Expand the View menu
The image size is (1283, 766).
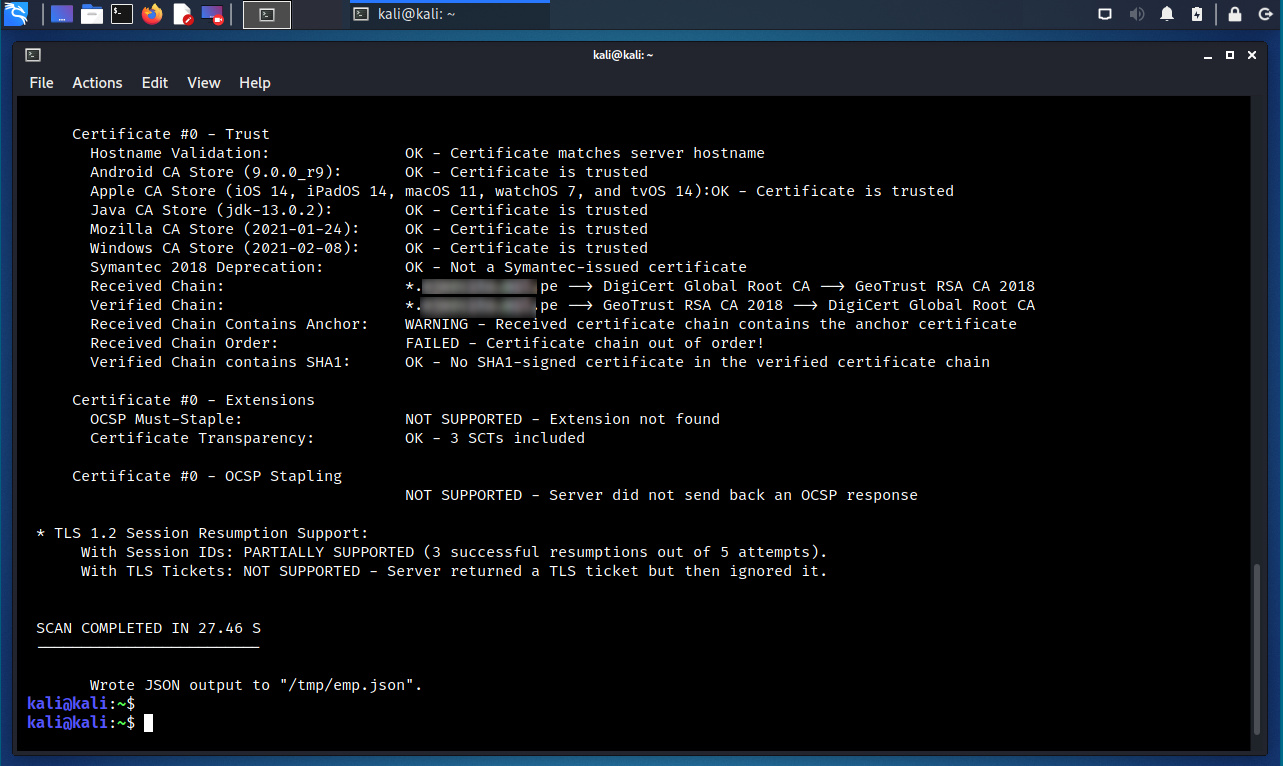203,83
